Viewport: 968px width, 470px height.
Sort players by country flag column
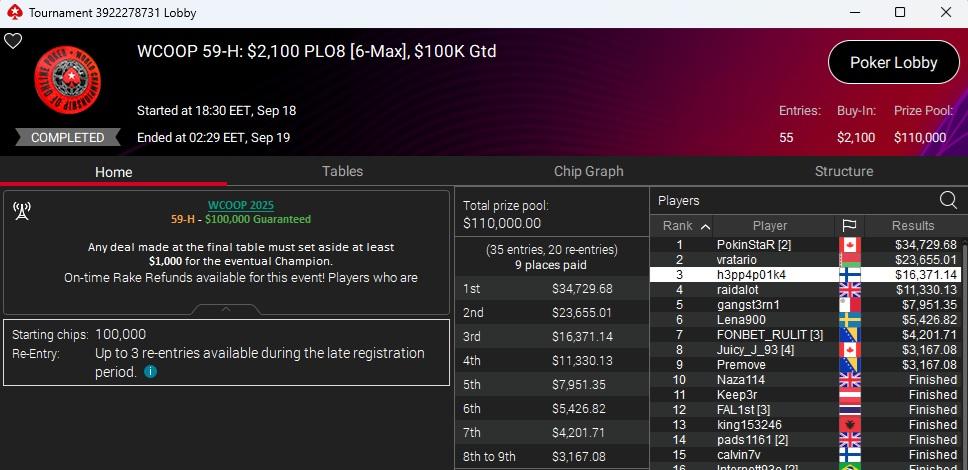click(850, 226)
